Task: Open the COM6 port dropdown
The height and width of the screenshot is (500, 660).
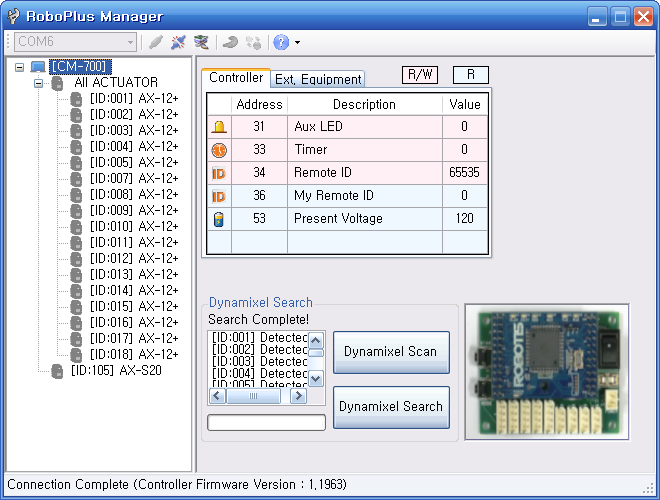Action: pyautogui.click(x=75, y=42)
